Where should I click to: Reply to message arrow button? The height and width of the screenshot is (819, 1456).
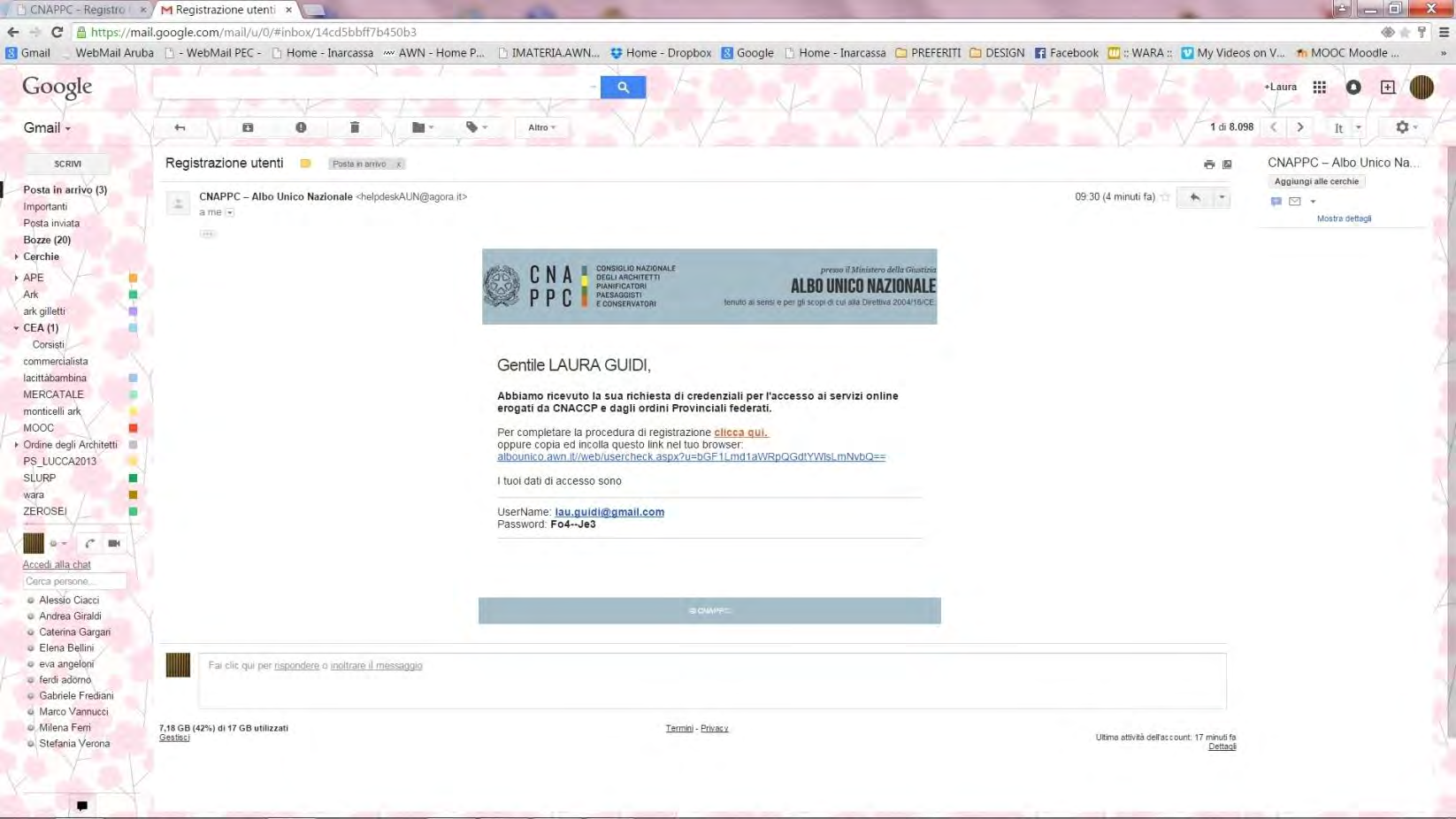tap(1195, 197)
